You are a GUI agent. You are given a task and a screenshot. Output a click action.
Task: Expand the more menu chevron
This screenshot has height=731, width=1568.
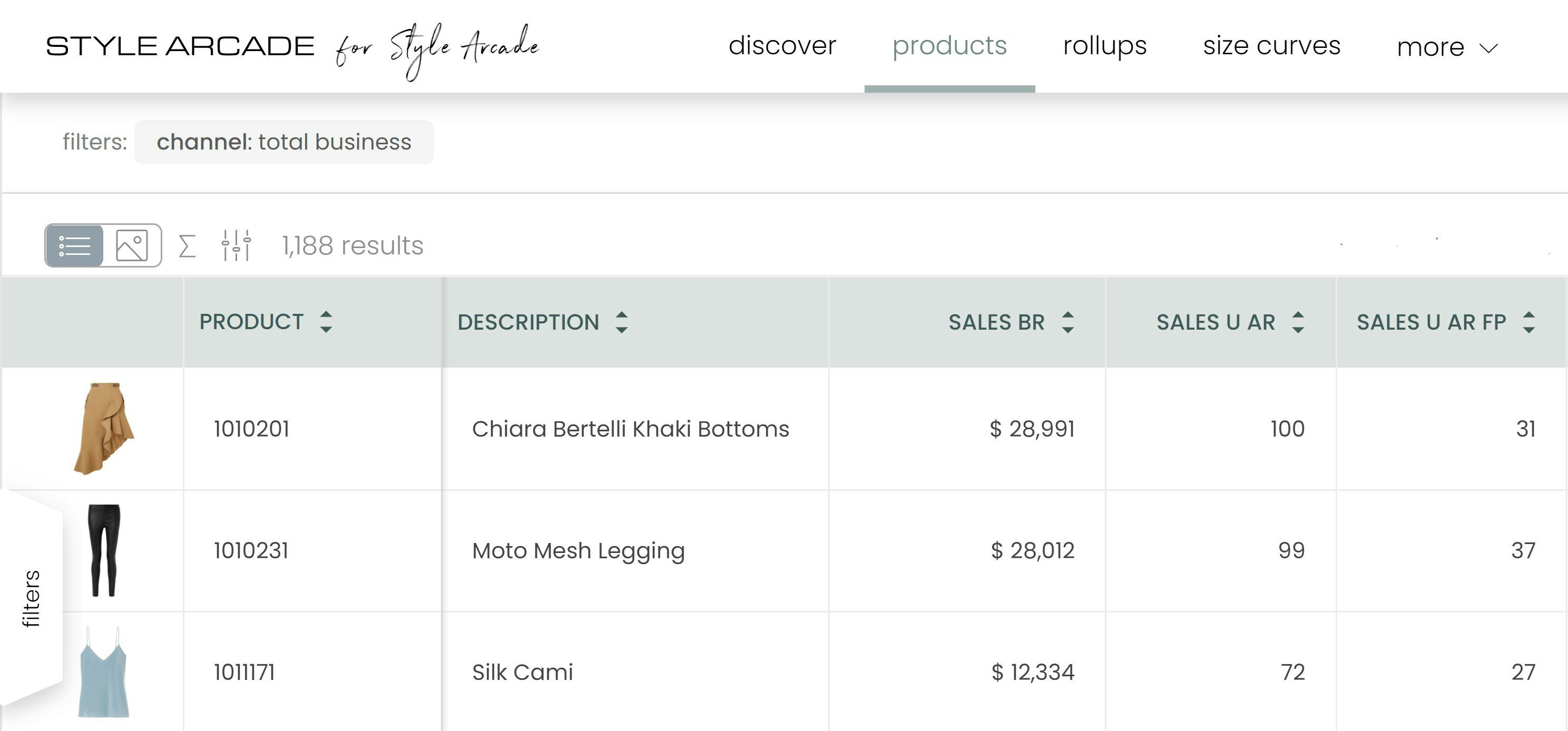coord(1488,48)
